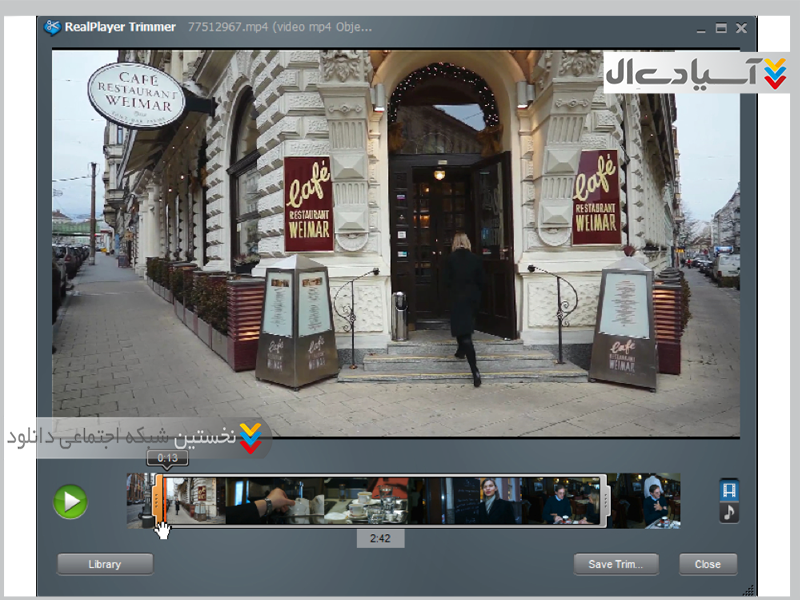The height and width of the screenshot is (600, 800).
Task: Click timeline frame of woman in dark coat
Action: [x=490, y=500]
